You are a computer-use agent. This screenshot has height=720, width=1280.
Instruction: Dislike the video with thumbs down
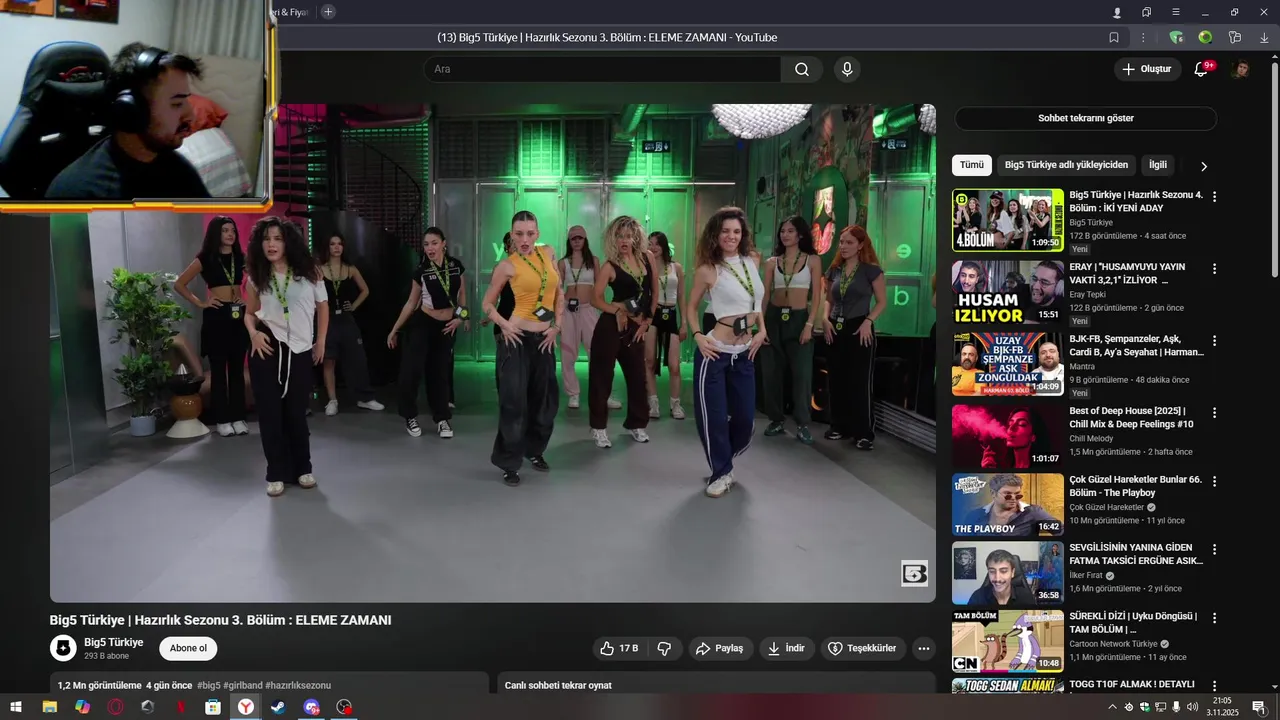tap(664, 648)
